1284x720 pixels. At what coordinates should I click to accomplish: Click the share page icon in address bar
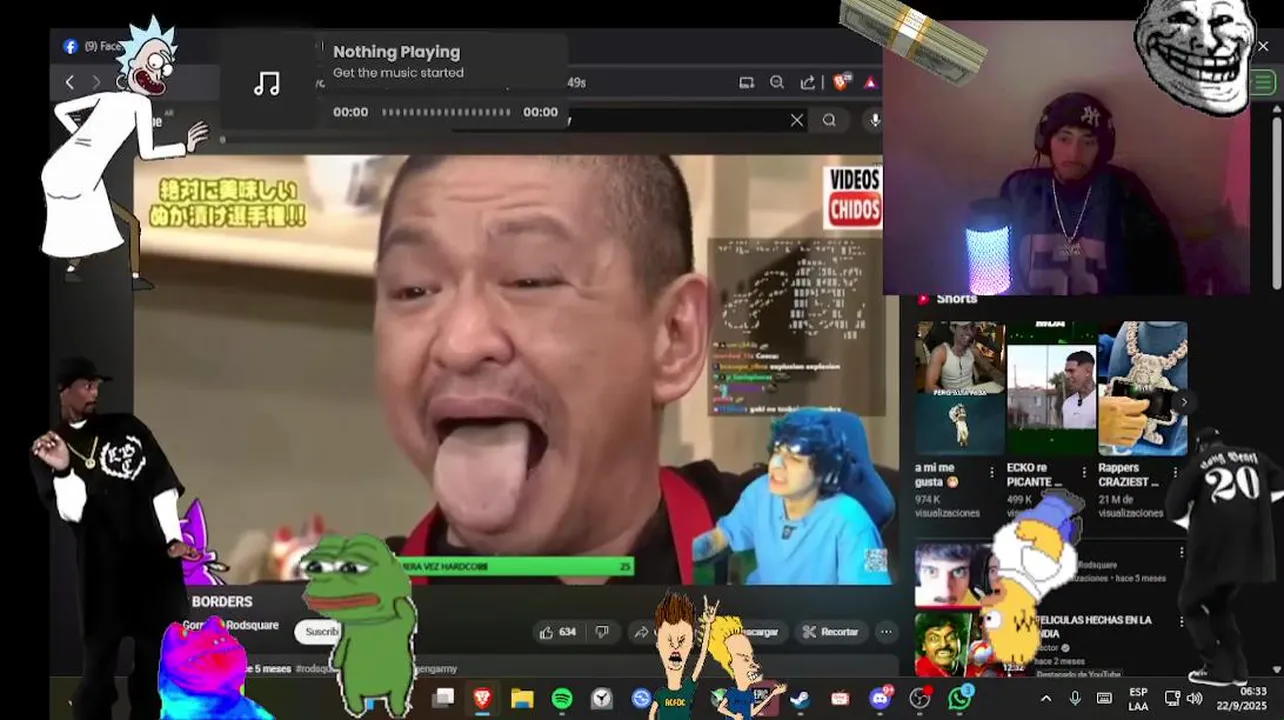coord(808,83)
